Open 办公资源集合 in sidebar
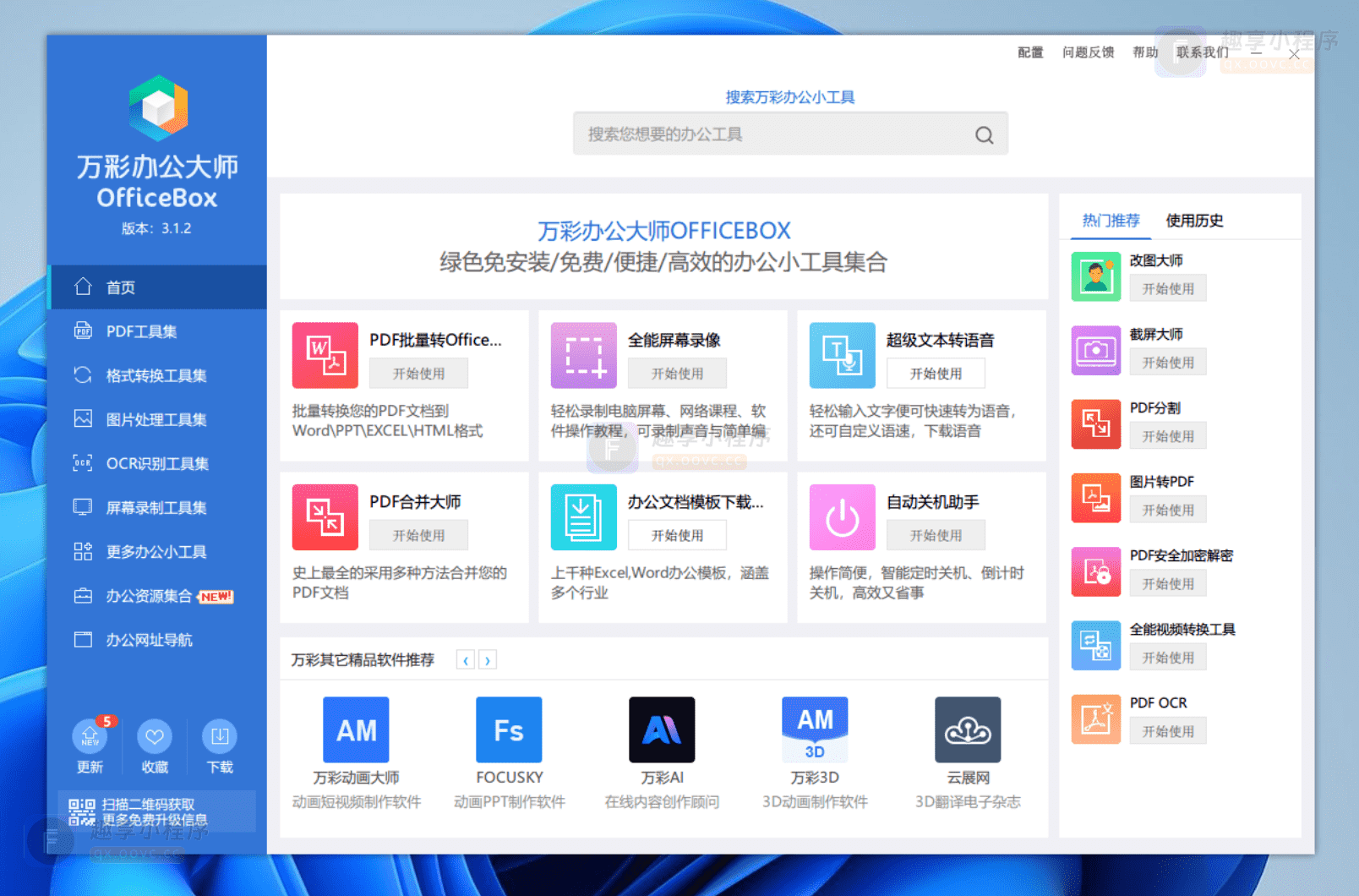Screen dimensions: 1359x896 coord(157,596)
